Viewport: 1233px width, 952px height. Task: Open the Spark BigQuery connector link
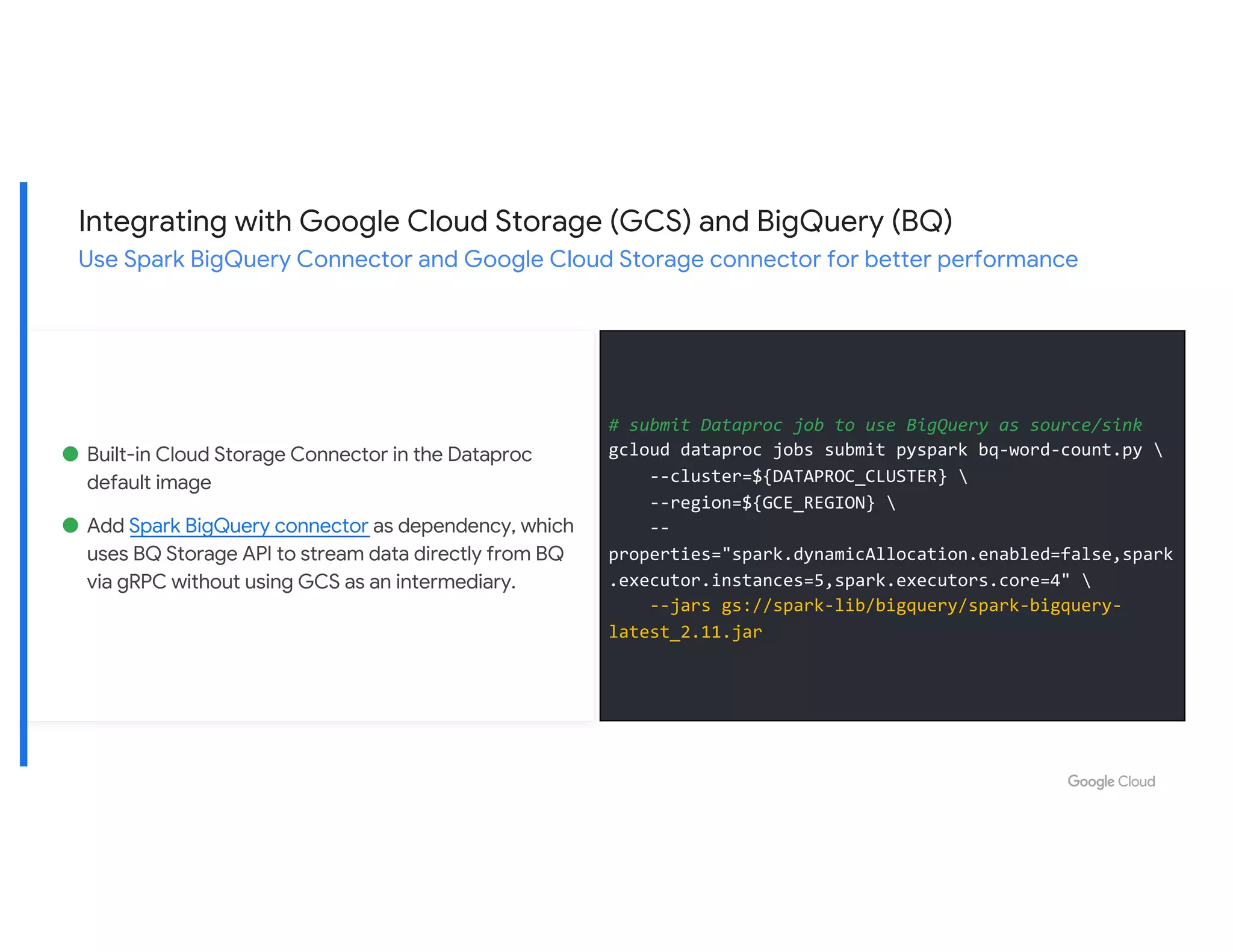tap(248, 526)
